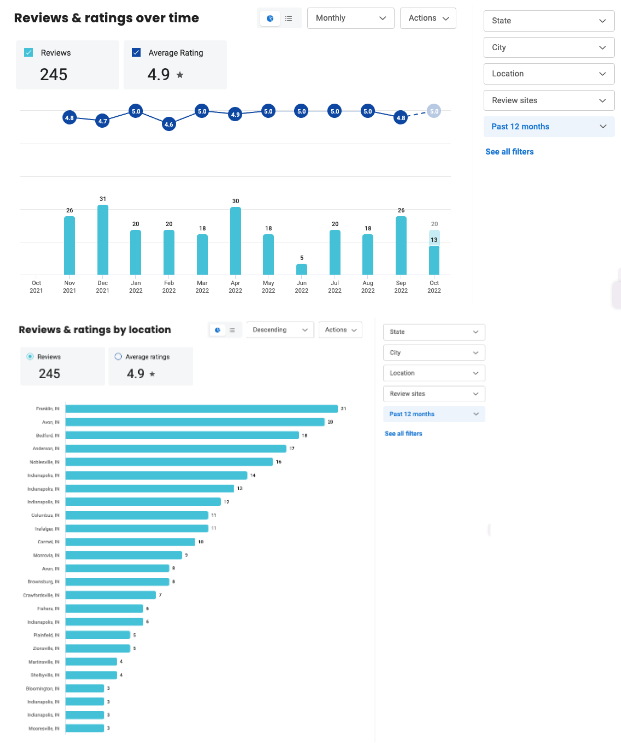Click the 4.8 rating point for Sep 2022

point(401,118)
